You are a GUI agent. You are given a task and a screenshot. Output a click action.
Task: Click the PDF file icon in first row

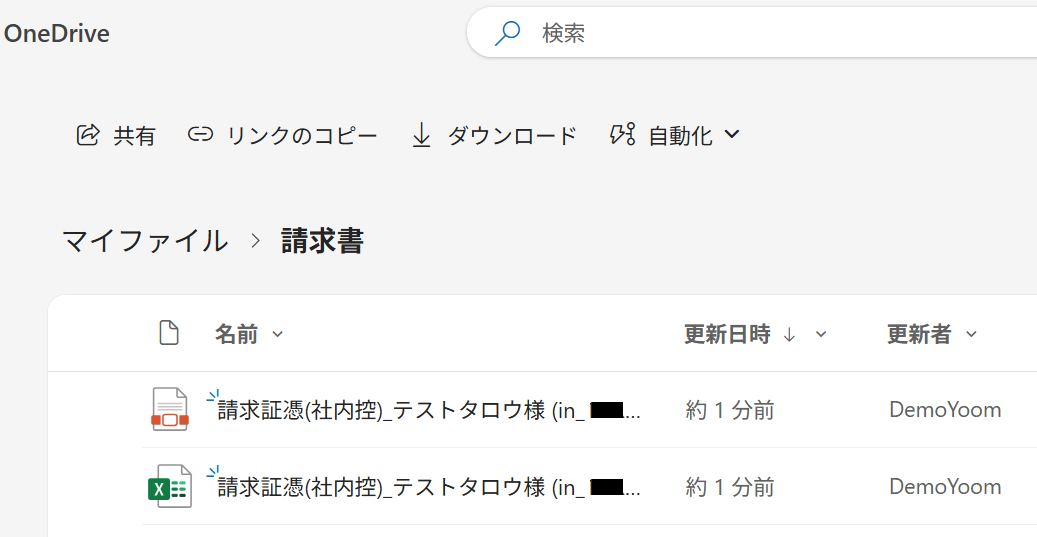click(x=169, y=409)
